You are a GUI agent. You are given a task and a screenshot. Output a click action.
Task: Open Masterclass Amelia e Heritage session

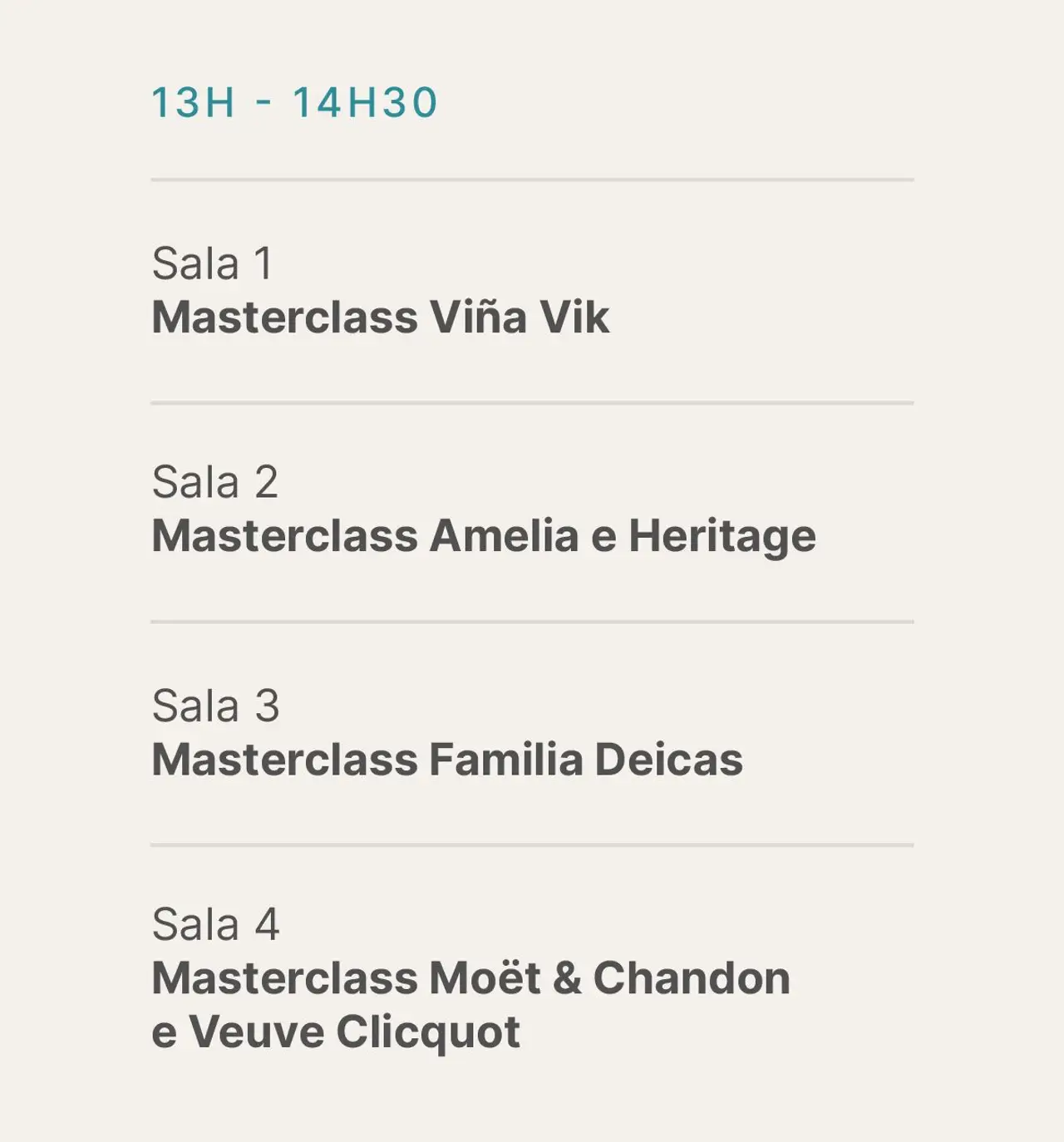pyautogui.click(x=483, y=536)
